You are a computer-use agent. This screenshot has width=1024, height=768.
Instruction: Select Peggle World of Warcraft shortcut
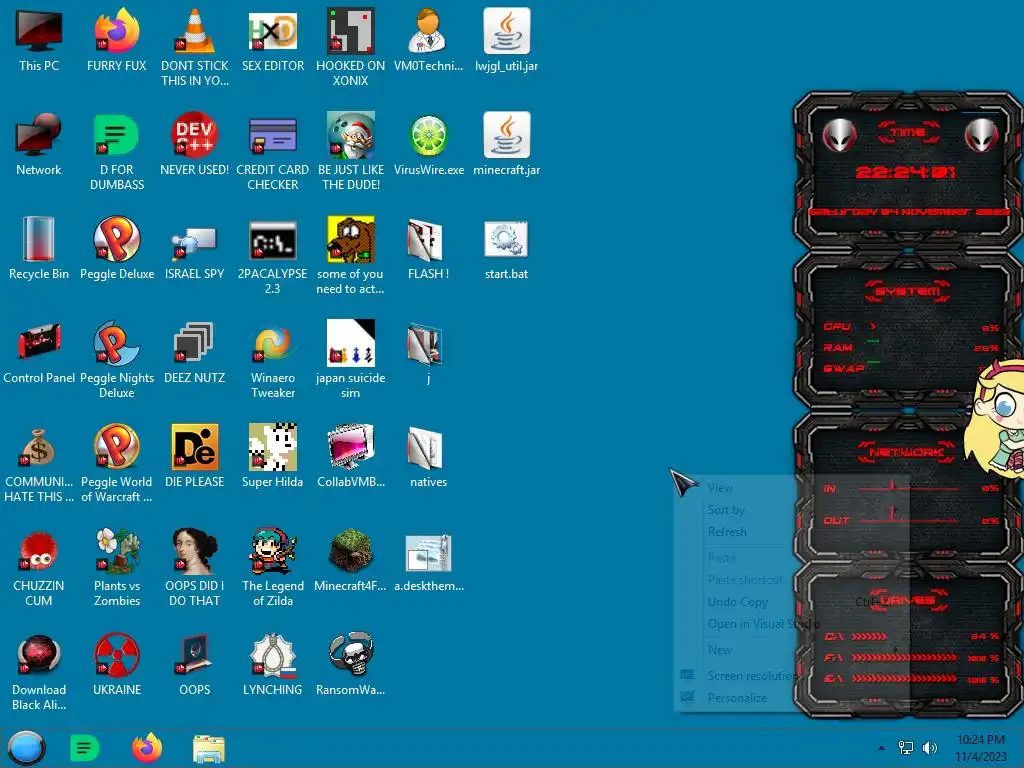point(117,463)
